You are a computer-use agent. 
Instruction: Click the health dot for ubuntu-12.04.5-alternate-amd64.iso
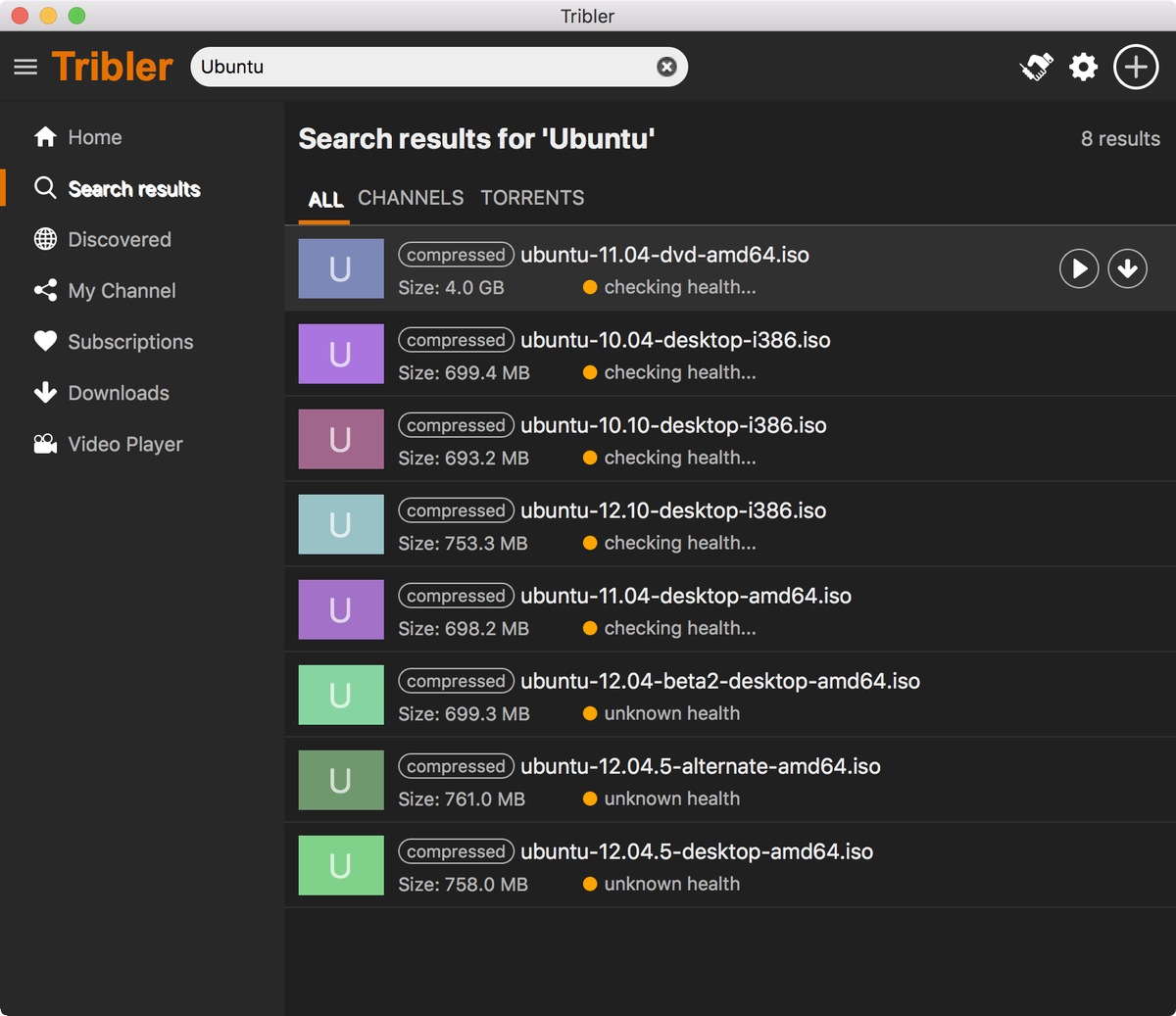pos(590,798)
